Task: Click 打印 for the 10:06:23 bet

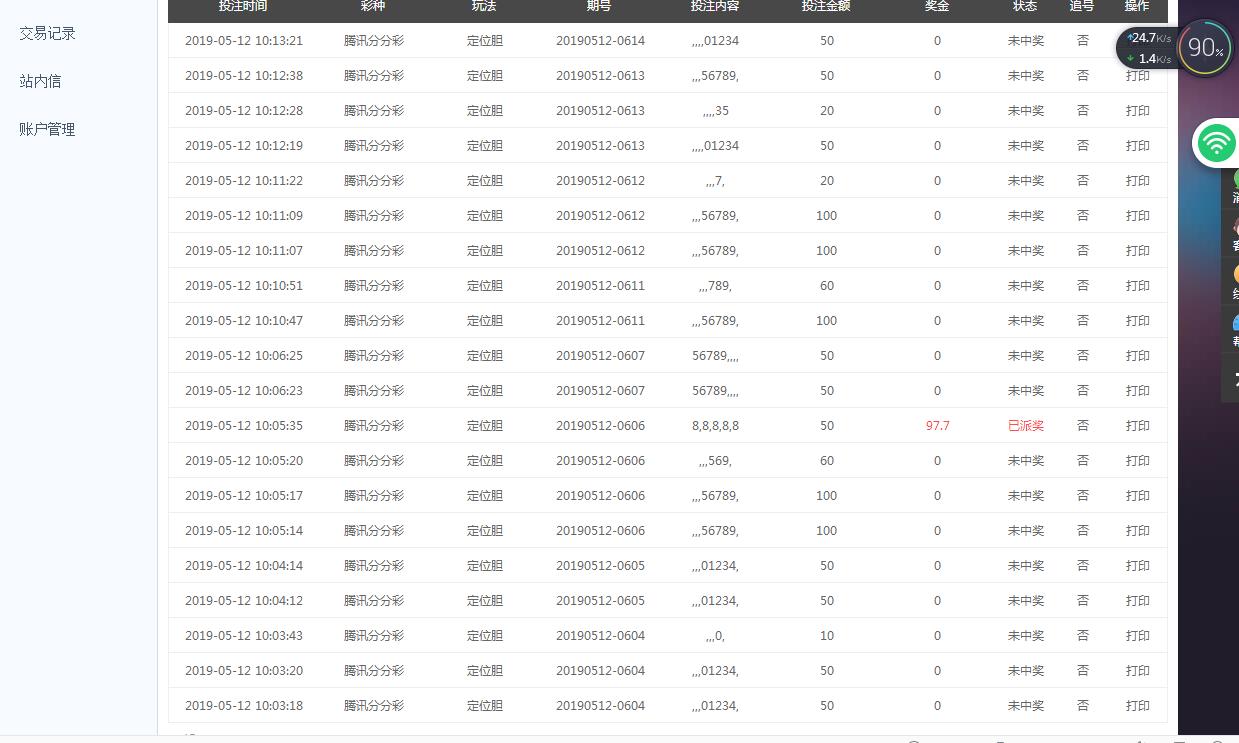Action: click(x=1138, y=391)
